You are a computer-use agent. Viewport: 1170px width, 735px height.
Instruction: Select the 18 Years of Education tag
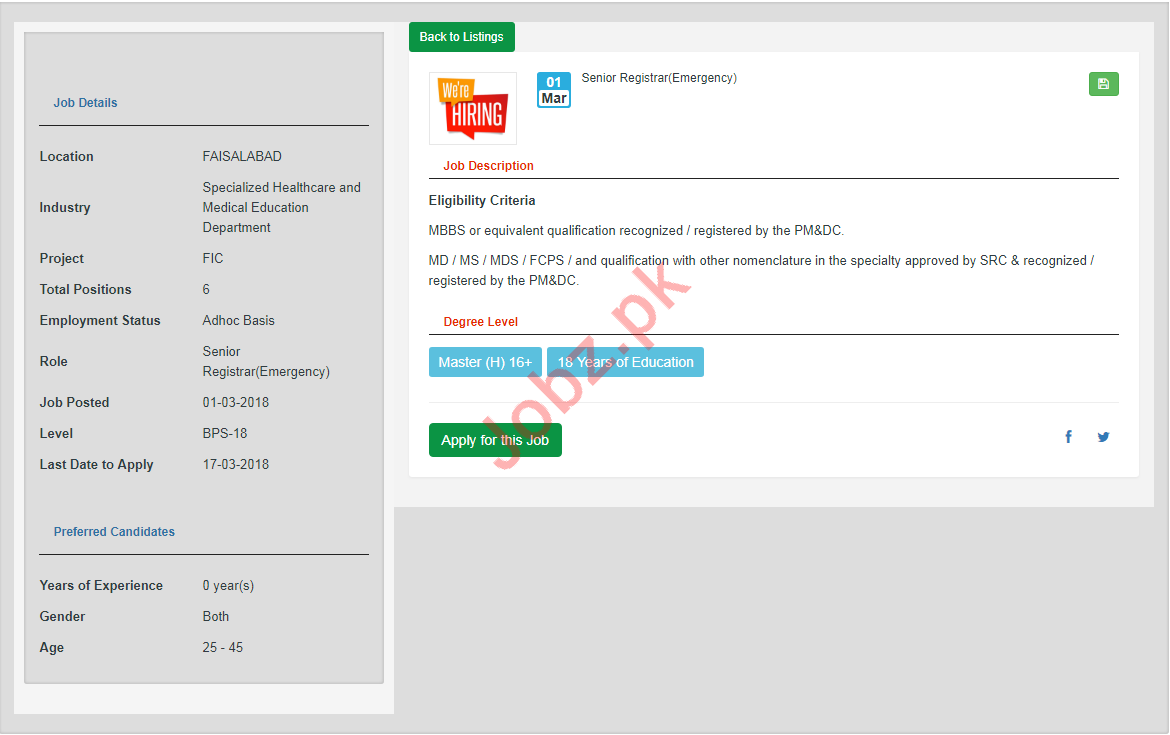pos(625,362)
